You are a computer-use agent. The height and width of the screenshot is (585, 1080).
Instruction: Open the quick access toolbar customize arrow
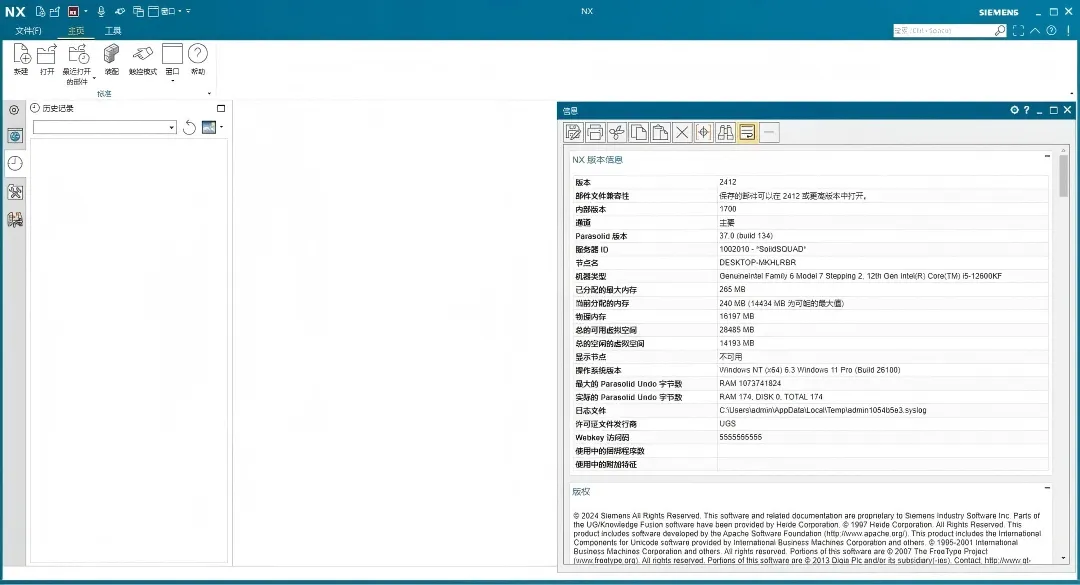click(188, 11)
